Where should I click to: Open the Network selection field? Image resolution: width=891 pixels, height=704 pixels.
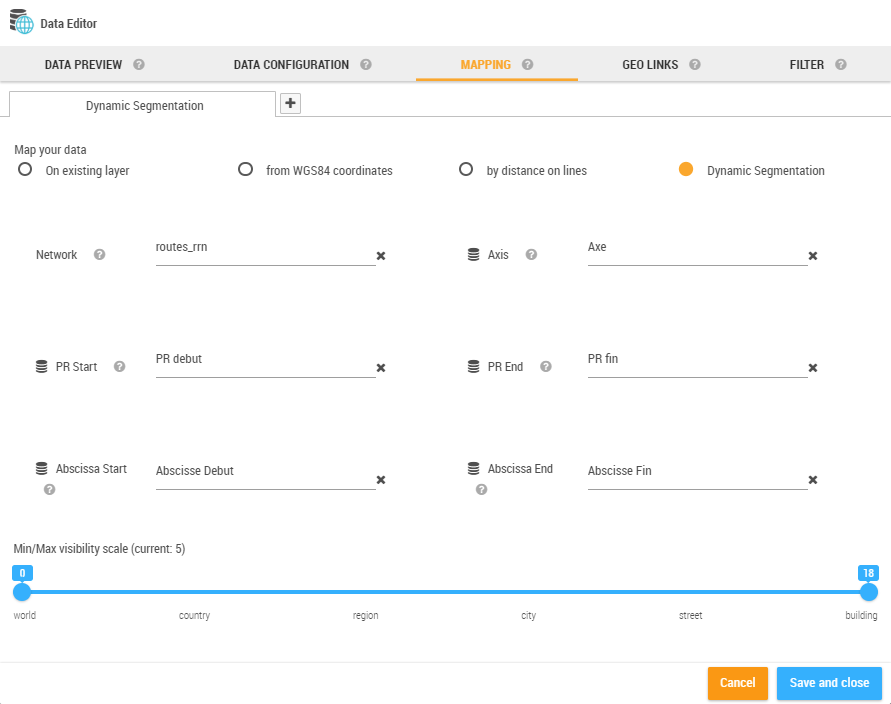point(265,247)
